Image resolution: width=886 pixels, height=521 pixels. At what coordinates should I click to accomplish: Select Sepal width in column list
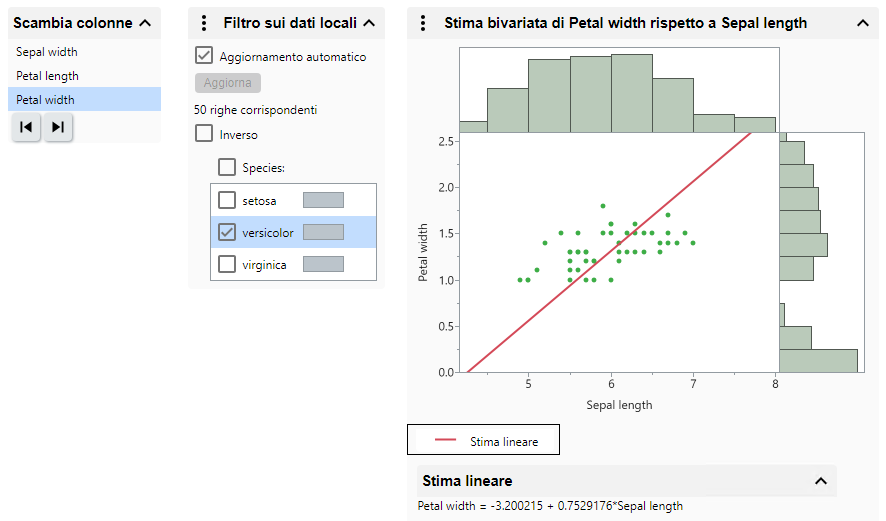coord(47,52)
